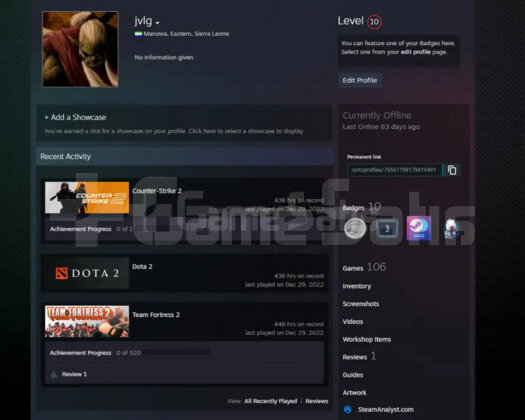Click the level 10 circle badge

tap(374, 22)
